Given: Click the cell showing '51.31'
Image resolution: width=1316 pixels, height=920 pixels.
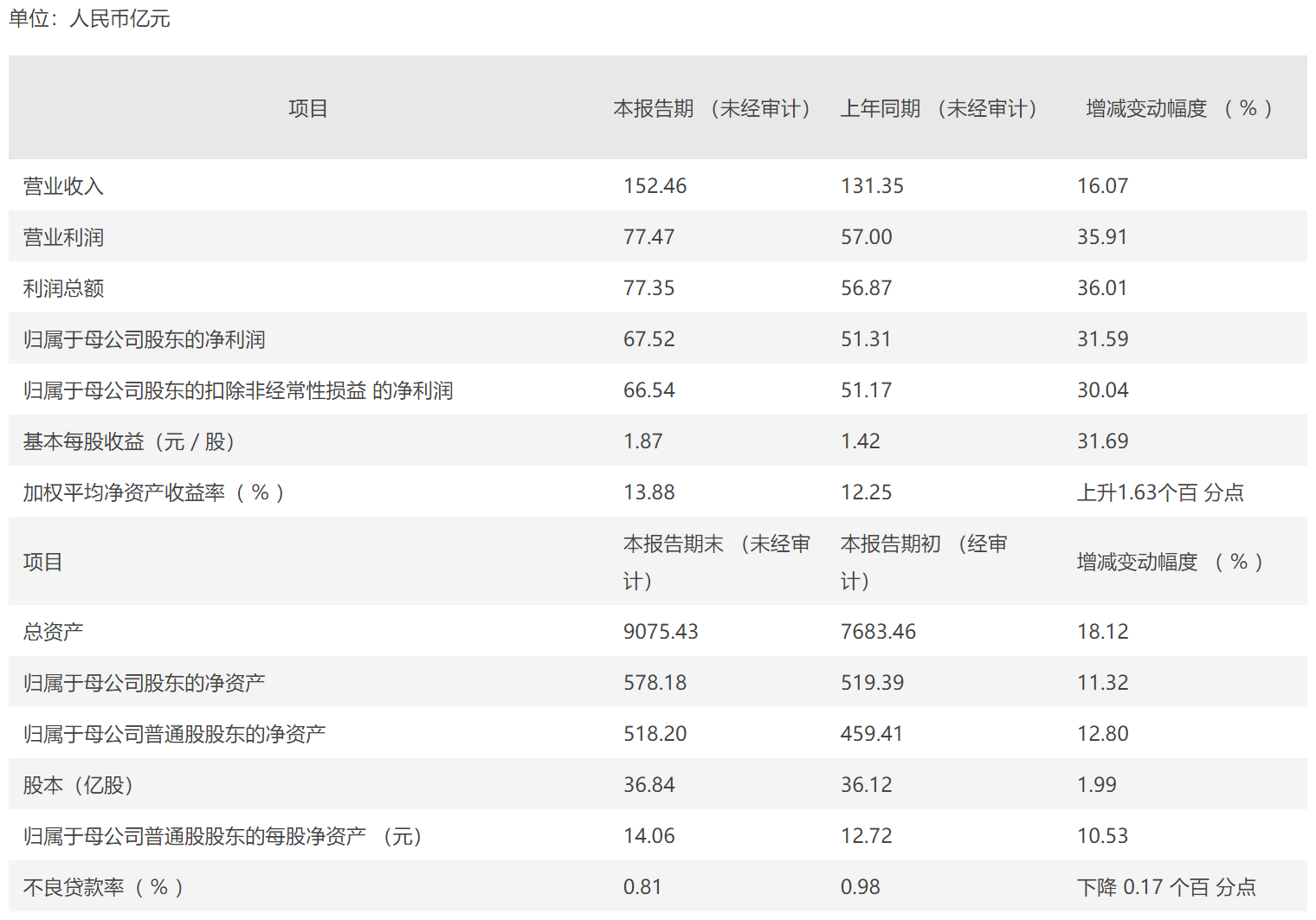Looking at the screenshot, I should [866, 339].
